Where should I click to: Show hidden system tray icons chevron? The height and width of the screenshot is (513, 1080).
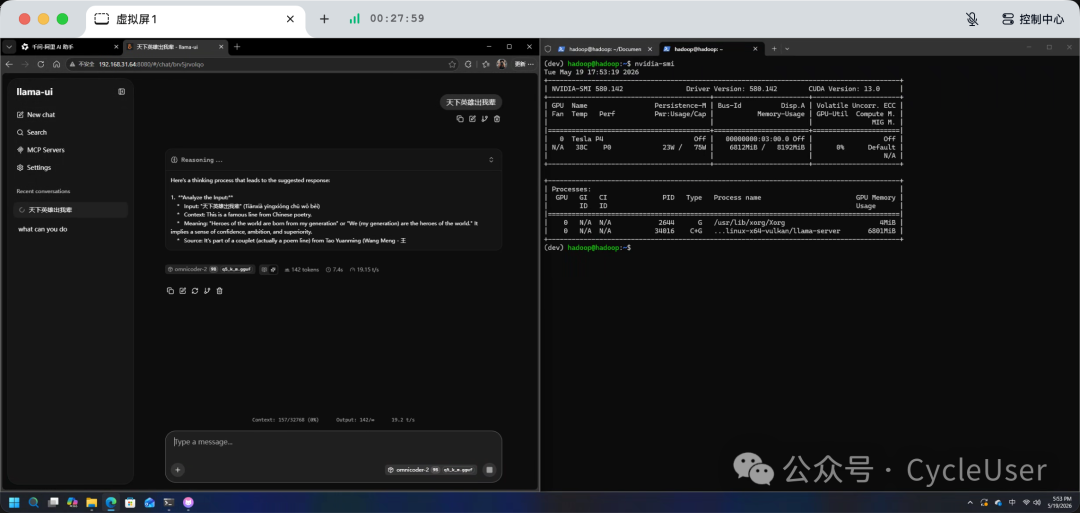click(x=970, y=503)
